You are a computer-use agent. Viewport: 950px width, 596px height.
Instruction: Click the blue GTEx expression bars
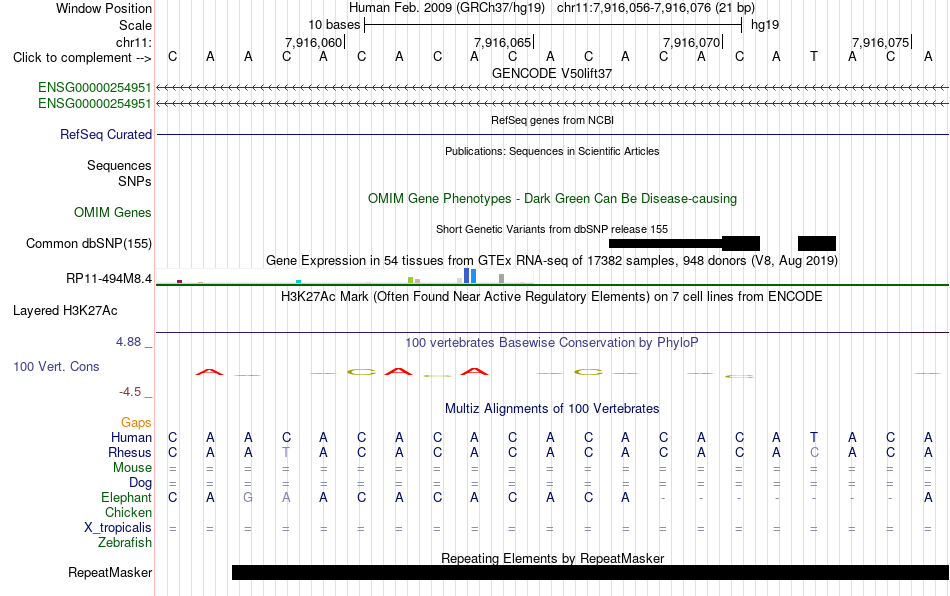pyautogui.click(x=470, y=276)
